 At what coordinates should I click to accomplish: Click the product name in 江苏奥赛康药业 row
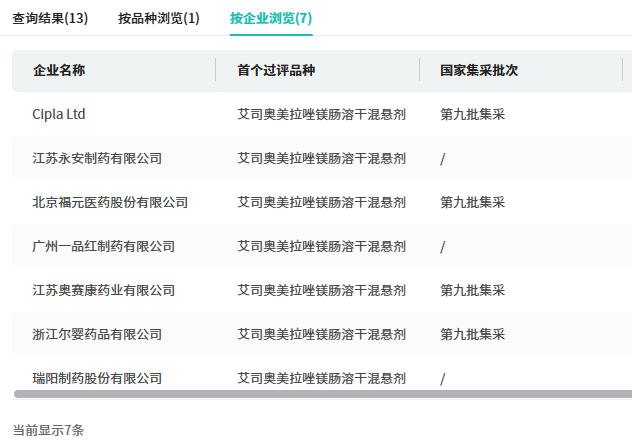322,290
